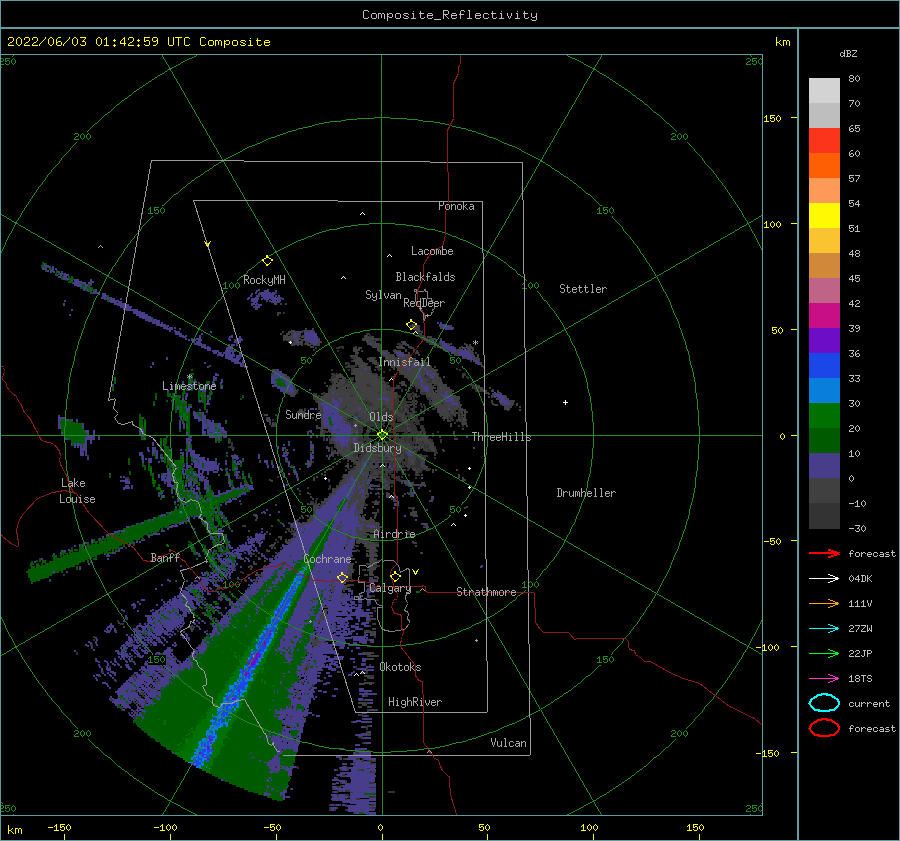Click the magenta 18TS arrow legend icon

[824, 679]
